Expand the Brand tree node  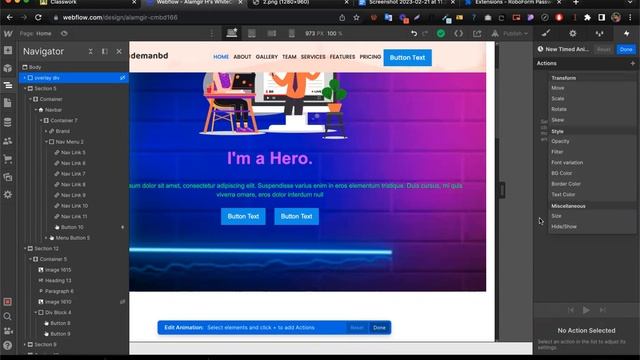pyautogui.click(x=46, y=131)
